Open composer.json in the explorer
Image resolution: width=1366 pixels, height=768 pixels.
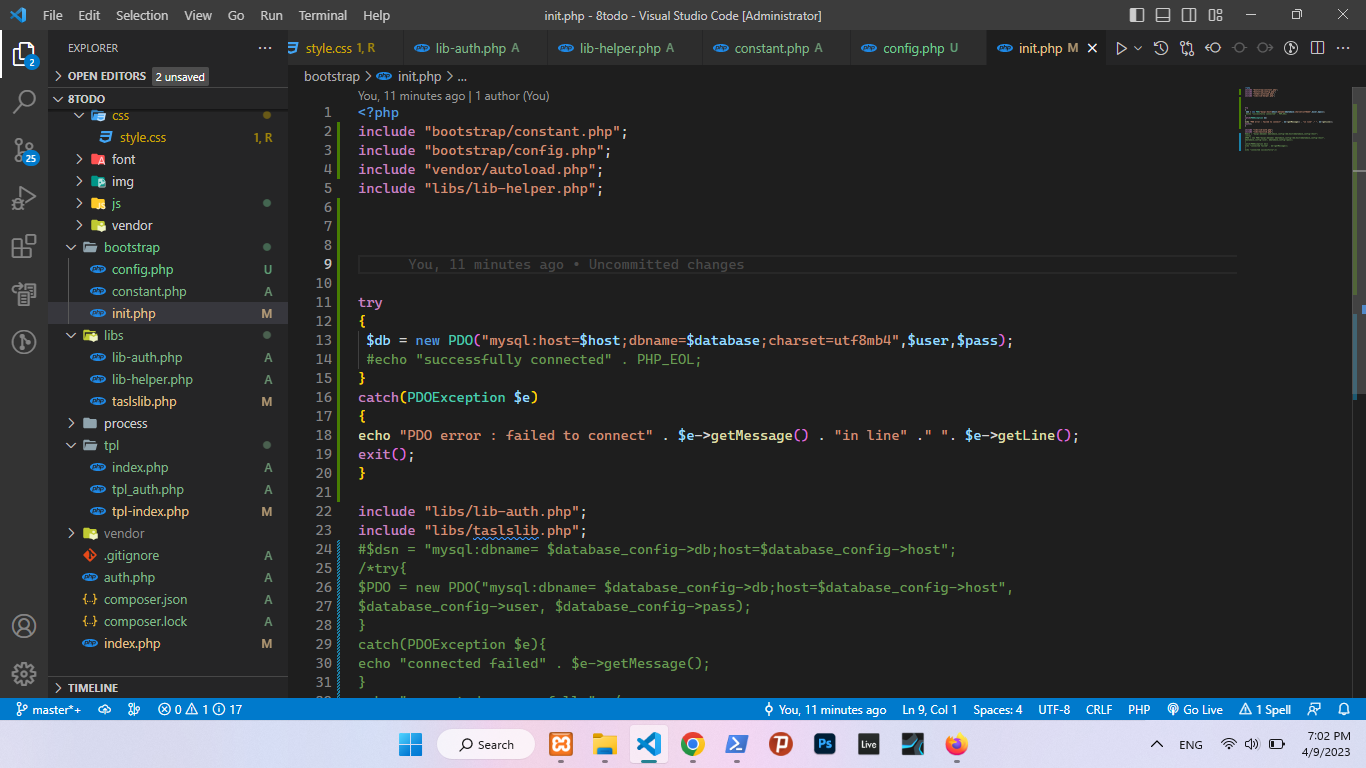(x=168, y=599)
